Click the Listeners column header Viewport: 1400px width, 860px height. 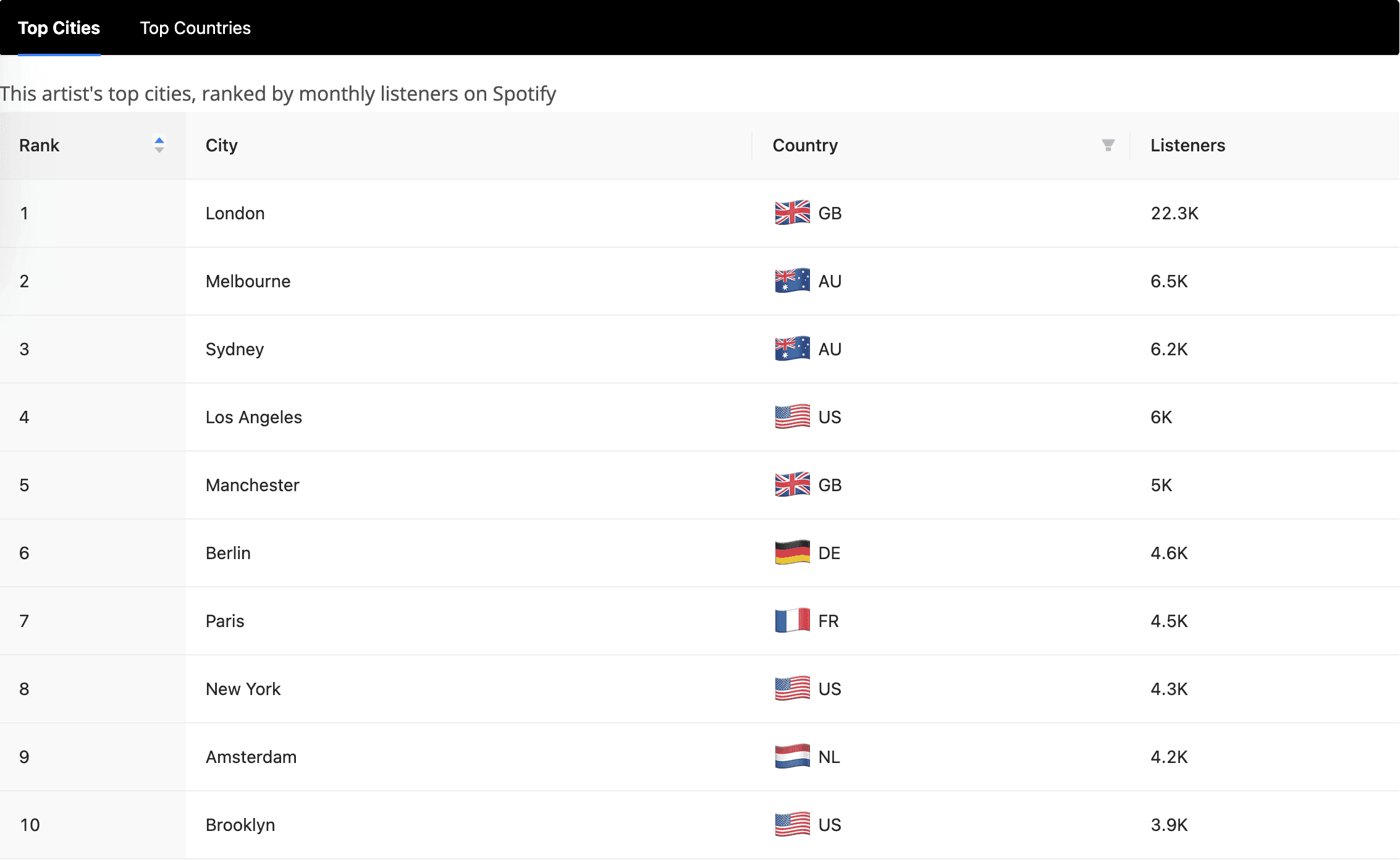[x=1187, y=145]
